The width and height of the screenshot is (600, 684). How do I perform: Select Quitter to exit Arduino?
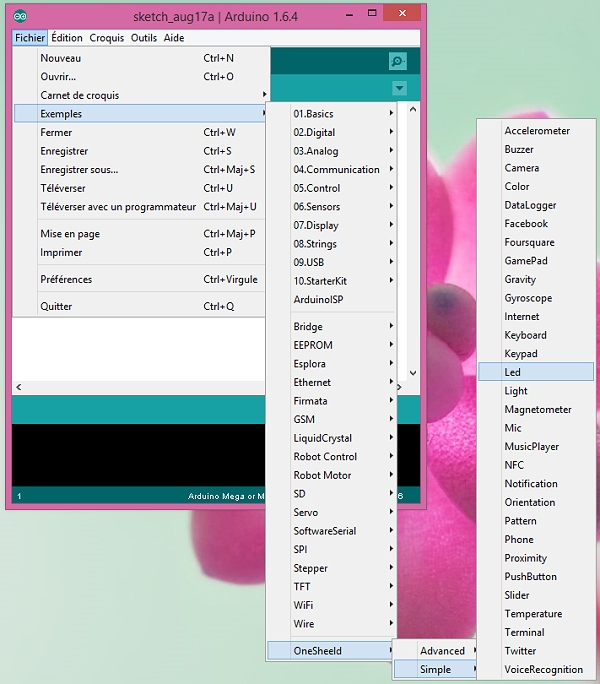(140, 307)
